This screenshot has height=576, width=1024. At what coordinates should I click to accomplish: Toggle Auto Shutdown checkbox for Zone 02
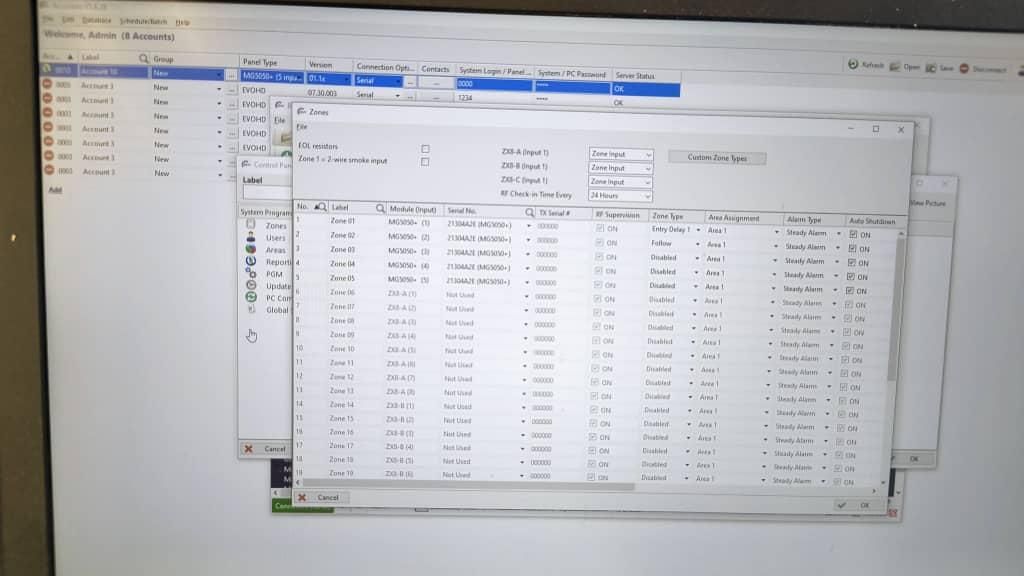[x=852, y=248]
